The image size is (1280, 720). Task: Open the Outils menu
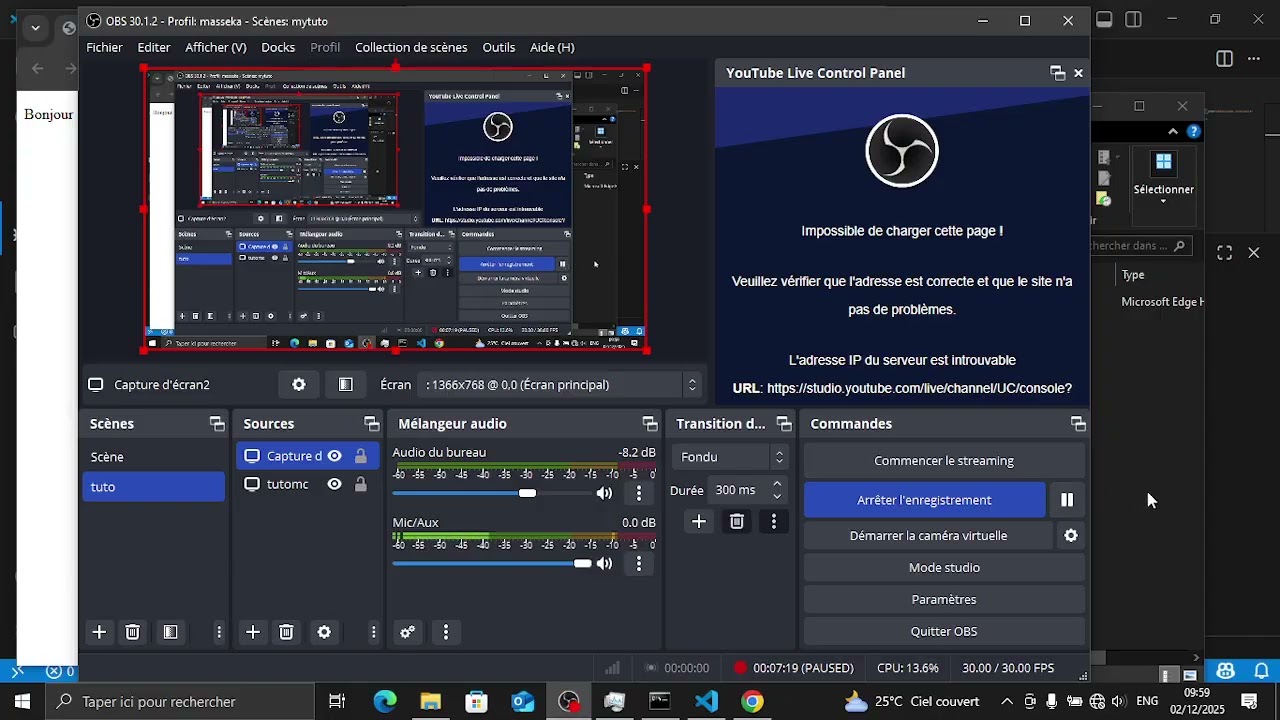click(x=499, y=47)
